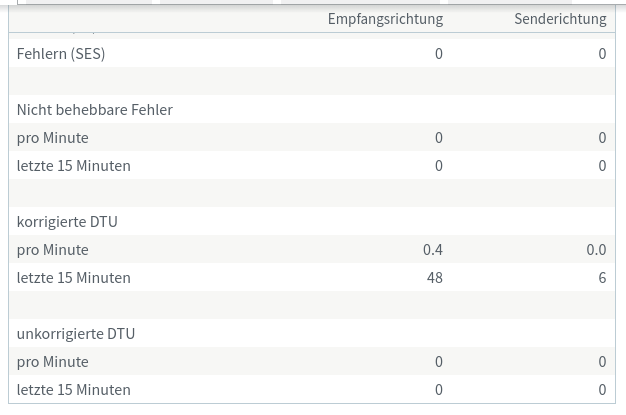The image size is (626, 415).
Task: Click the 0.4 korrigierte DTU value
Action: click(x=432, y=249)
